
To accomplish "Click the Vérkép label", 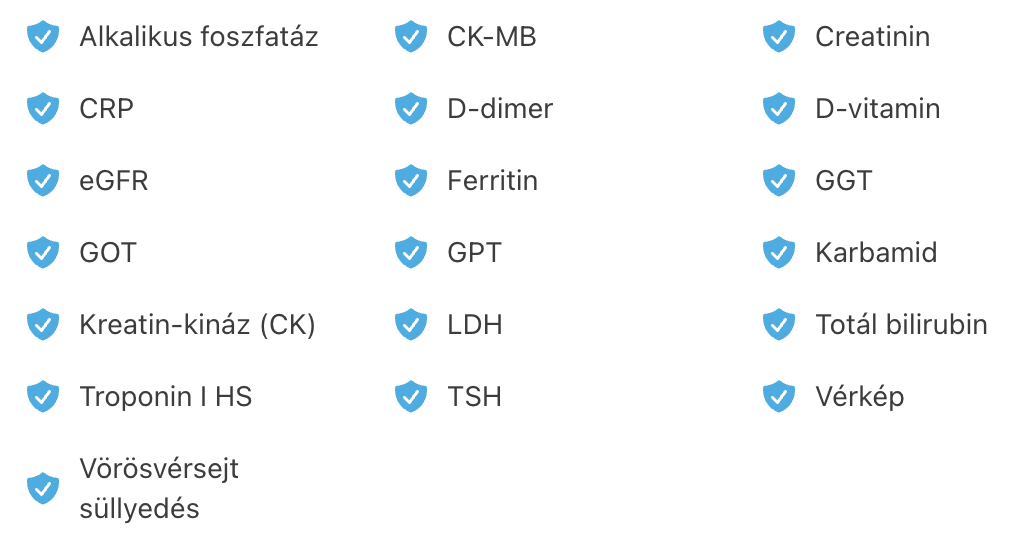I will [859, 397].
